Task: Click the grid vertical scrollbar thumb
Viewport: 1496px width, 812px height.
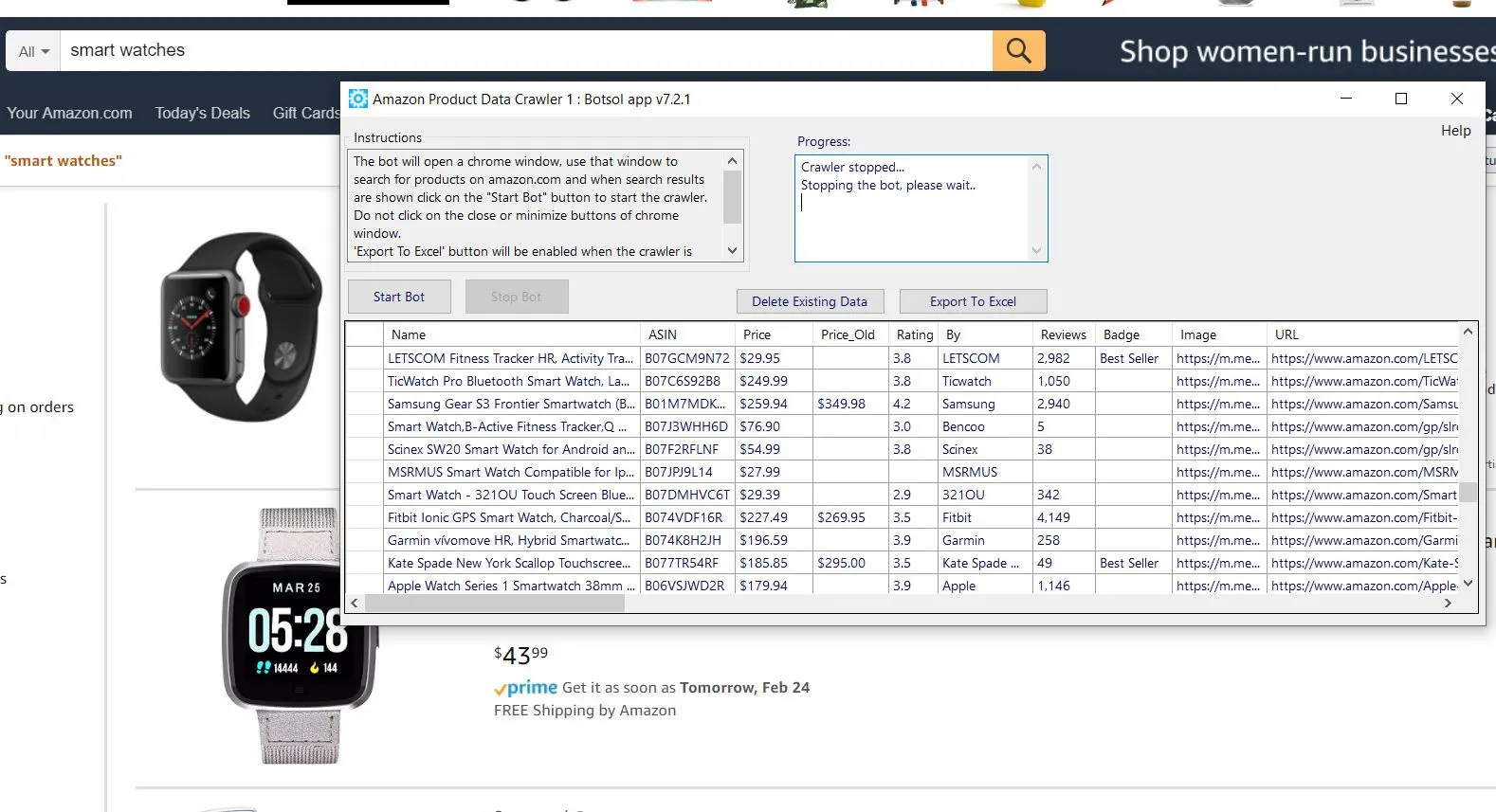Action: 1468,492
